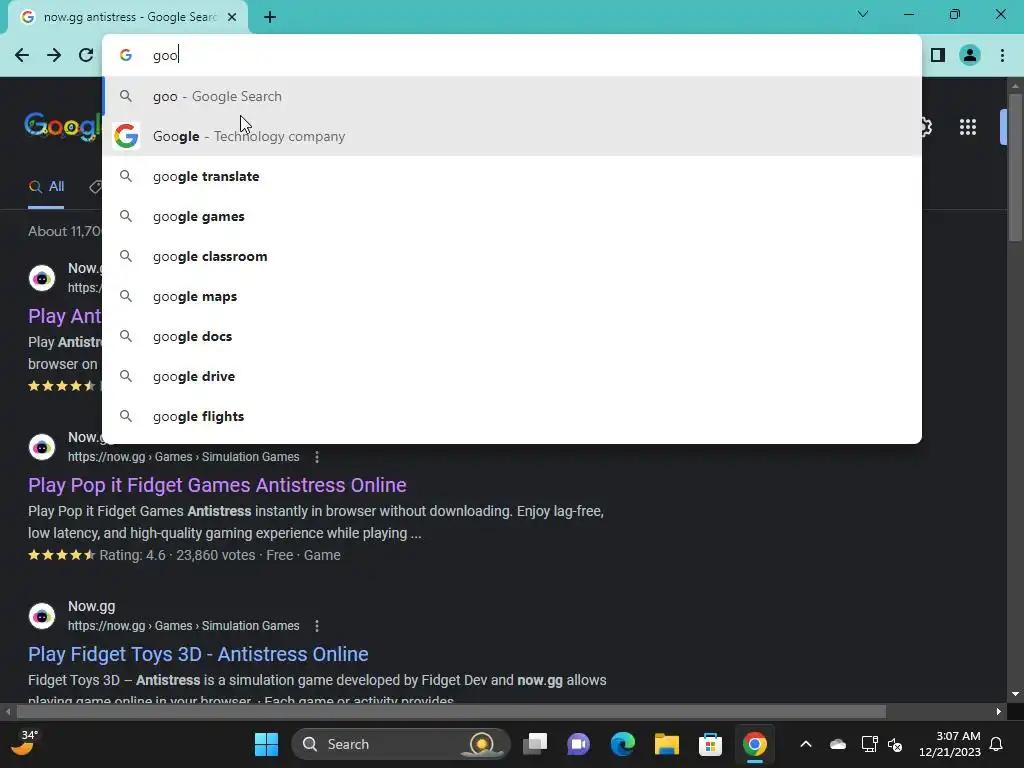Image resolution: width=1024 pixels, height=768 pixels.
Task: Open Microsoft Store from taskbar
Action: point(711,744)
